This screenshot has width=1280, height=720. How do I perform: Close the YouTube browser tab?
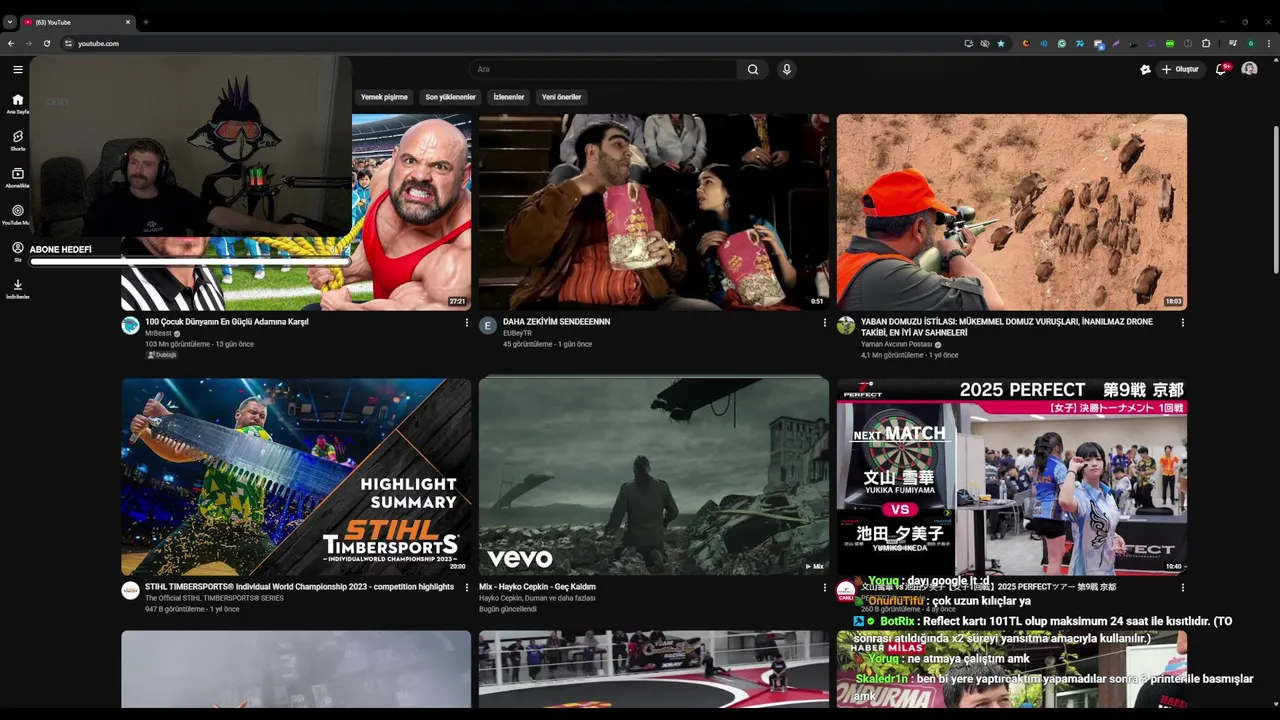[x=128, y=22]
